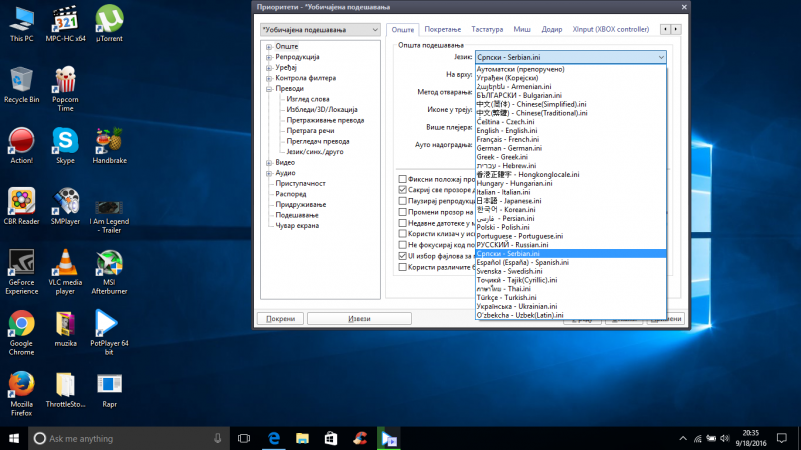Select the Rapr desktop icon
801x450 pixels.
109,390
